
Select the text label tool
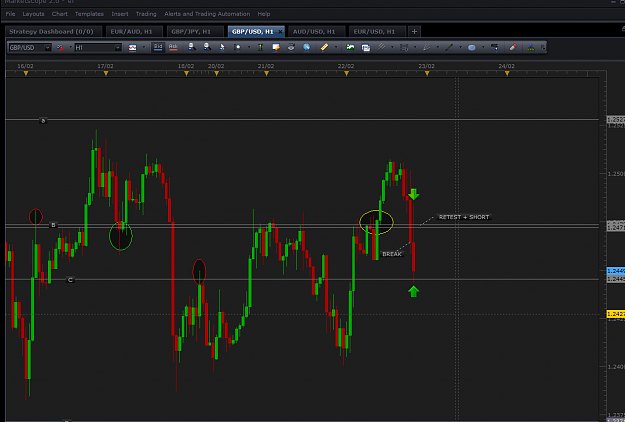[495, 47]
